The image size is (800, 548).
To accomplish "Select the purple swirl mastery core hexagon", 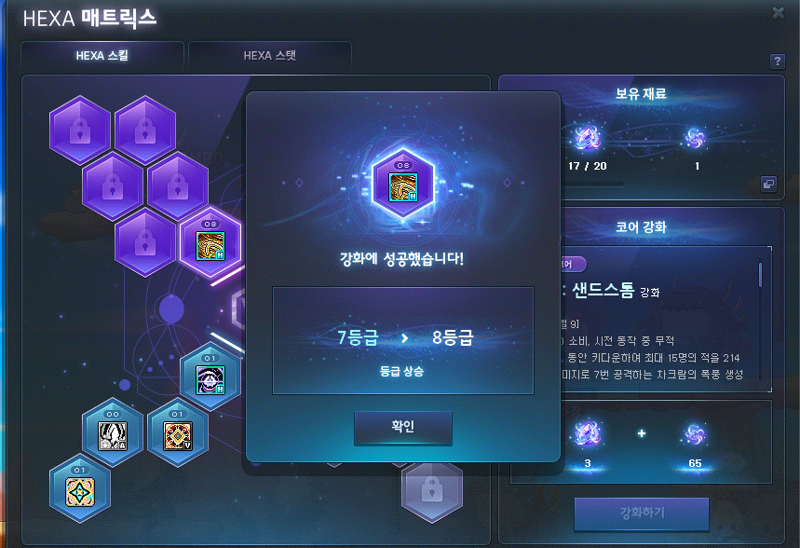I will 210,377.
